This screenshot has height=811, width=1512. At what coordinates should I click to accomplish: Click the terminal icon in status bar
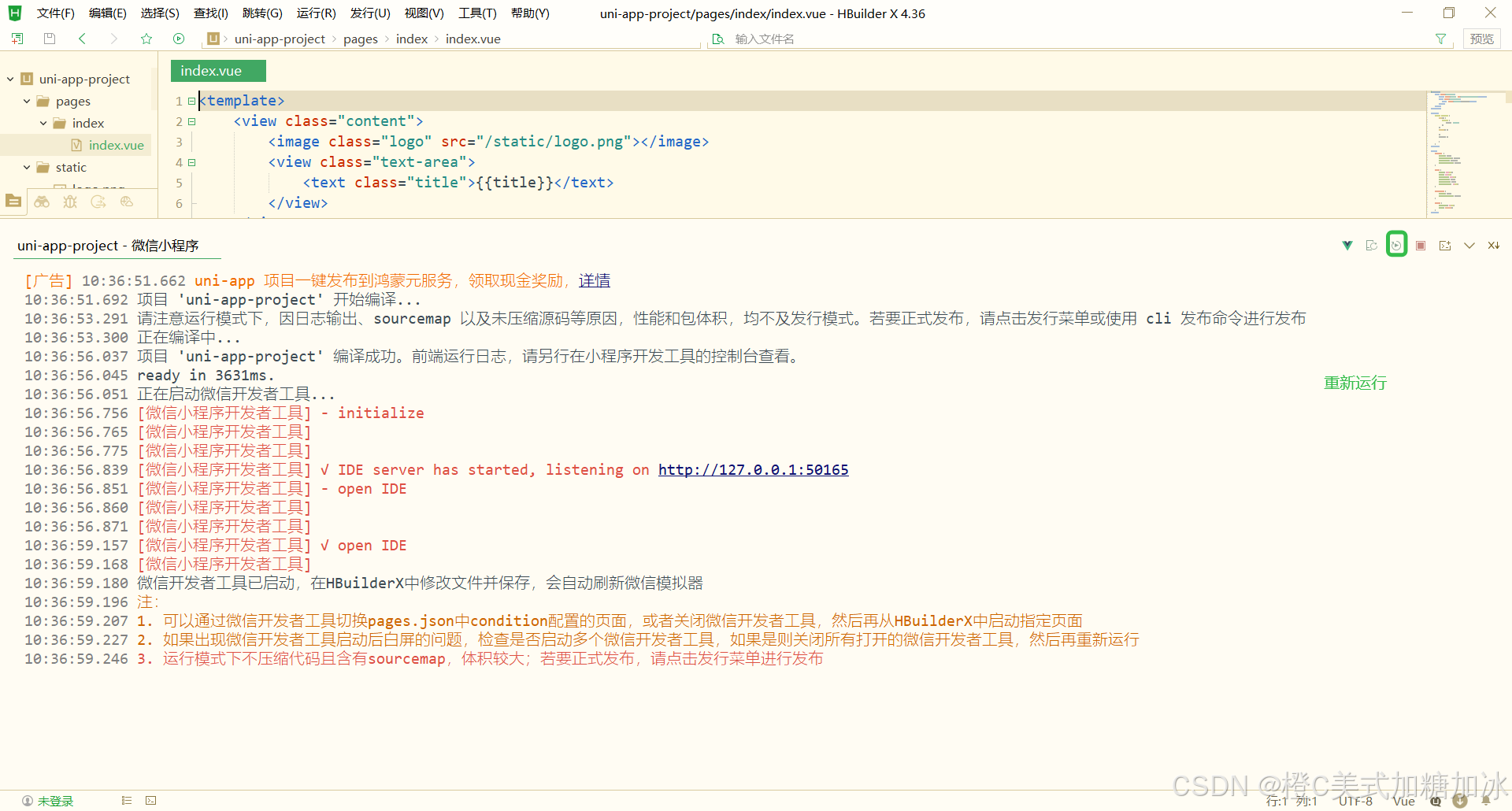[150, 800]
